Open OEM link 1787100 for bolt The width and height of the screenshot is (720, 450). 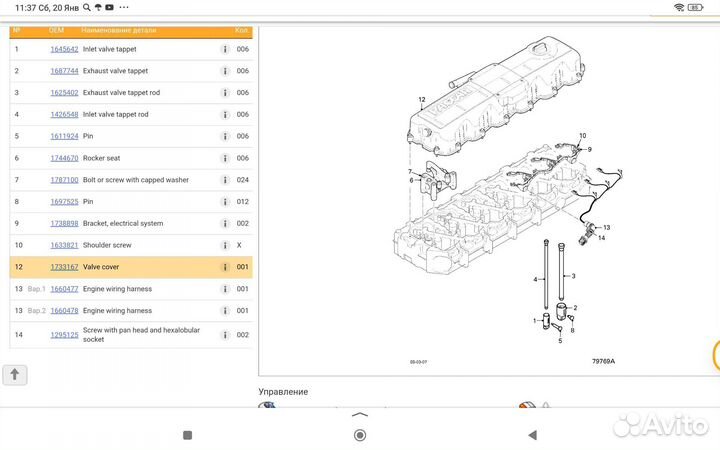coord(64,180)
